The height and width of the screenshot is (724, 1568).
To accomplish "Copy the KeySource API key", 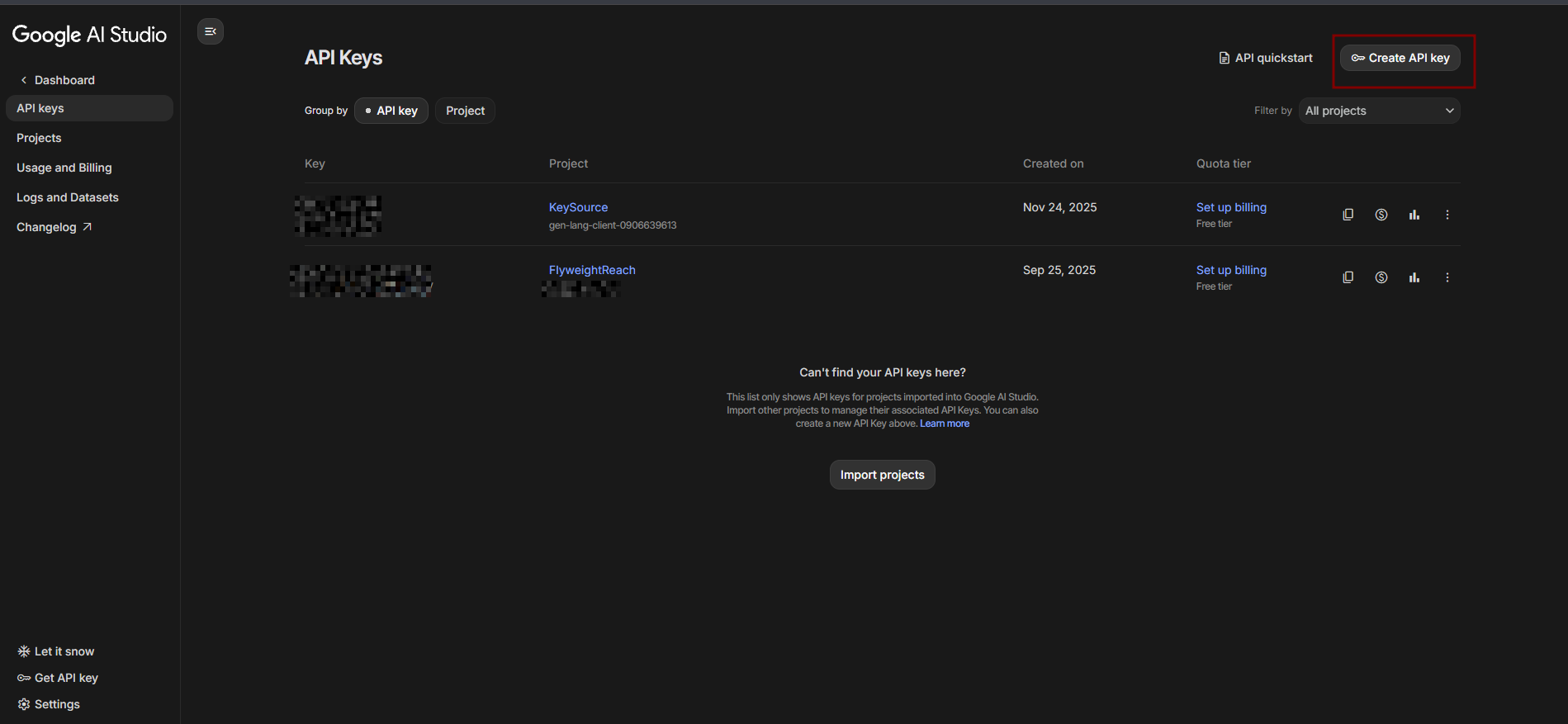I will [1348, 215].
